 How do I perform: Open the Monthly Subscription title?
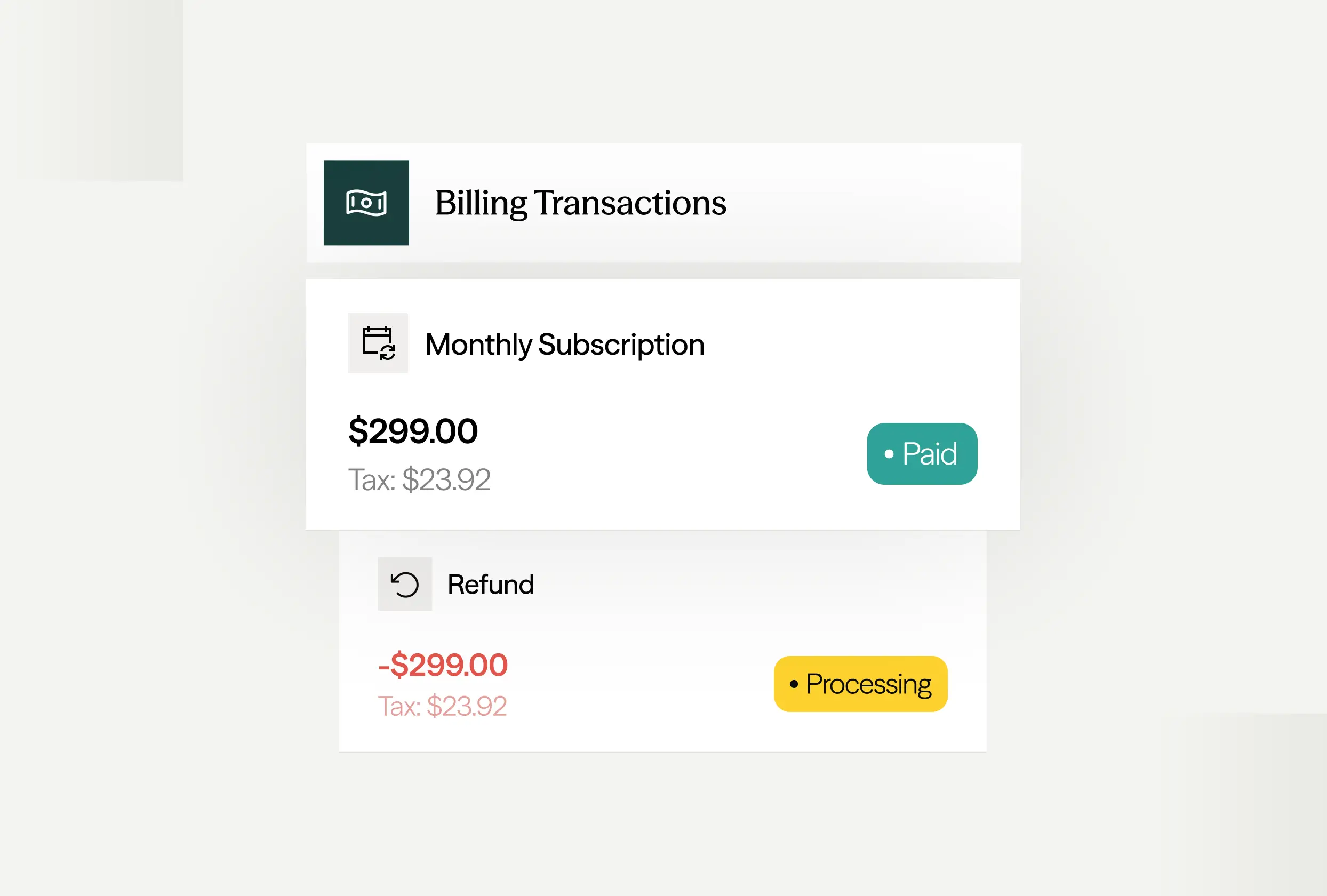(x=565, y=345)
